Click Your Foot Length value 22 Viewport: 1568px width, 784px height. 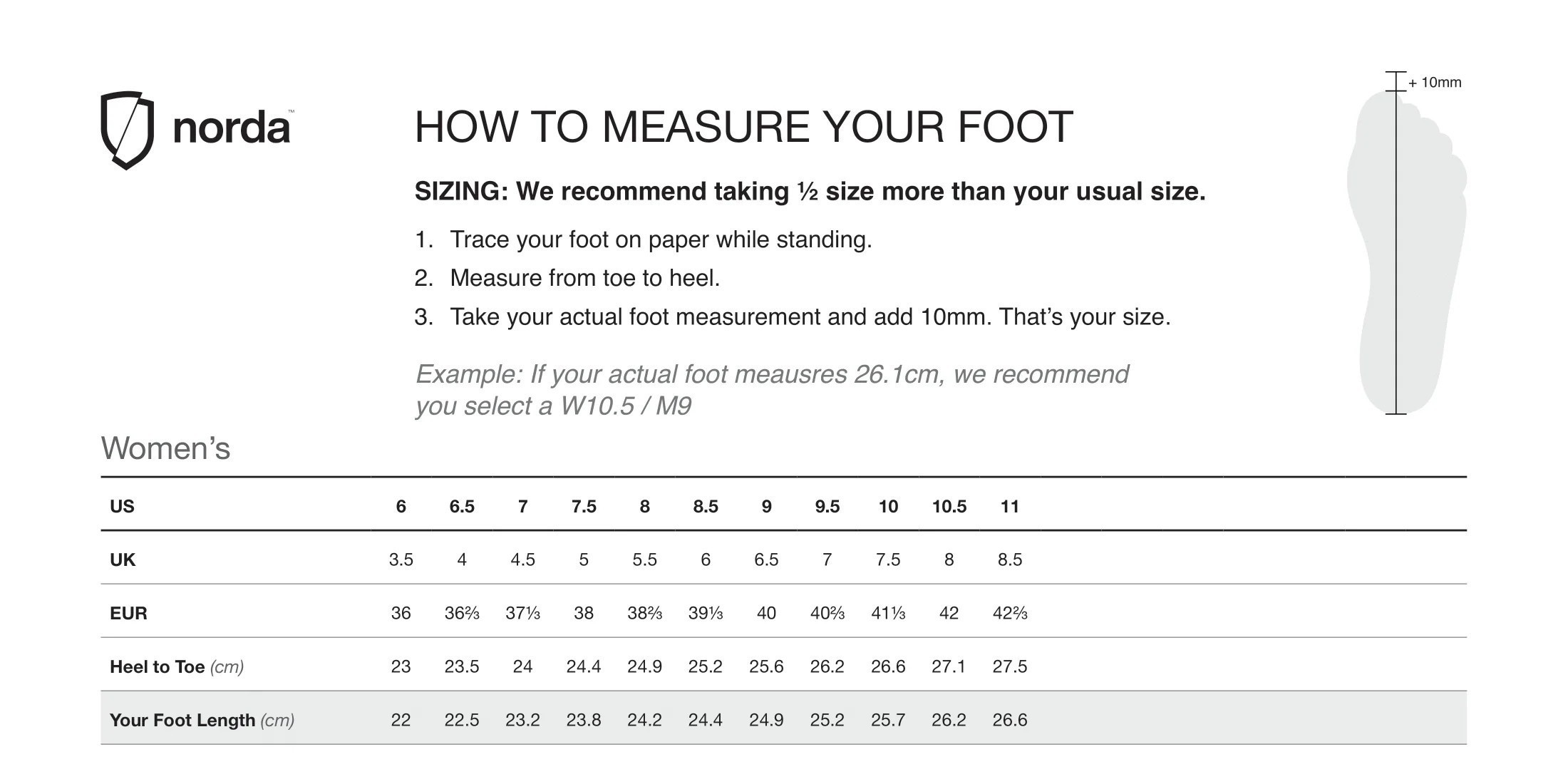[401, 720]
